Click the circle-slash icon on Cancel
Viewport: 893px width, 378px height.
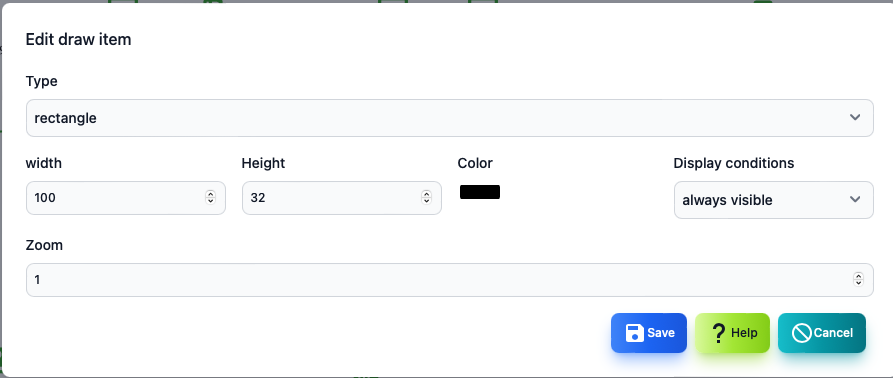pyautogui.click(x=802, y=333)
